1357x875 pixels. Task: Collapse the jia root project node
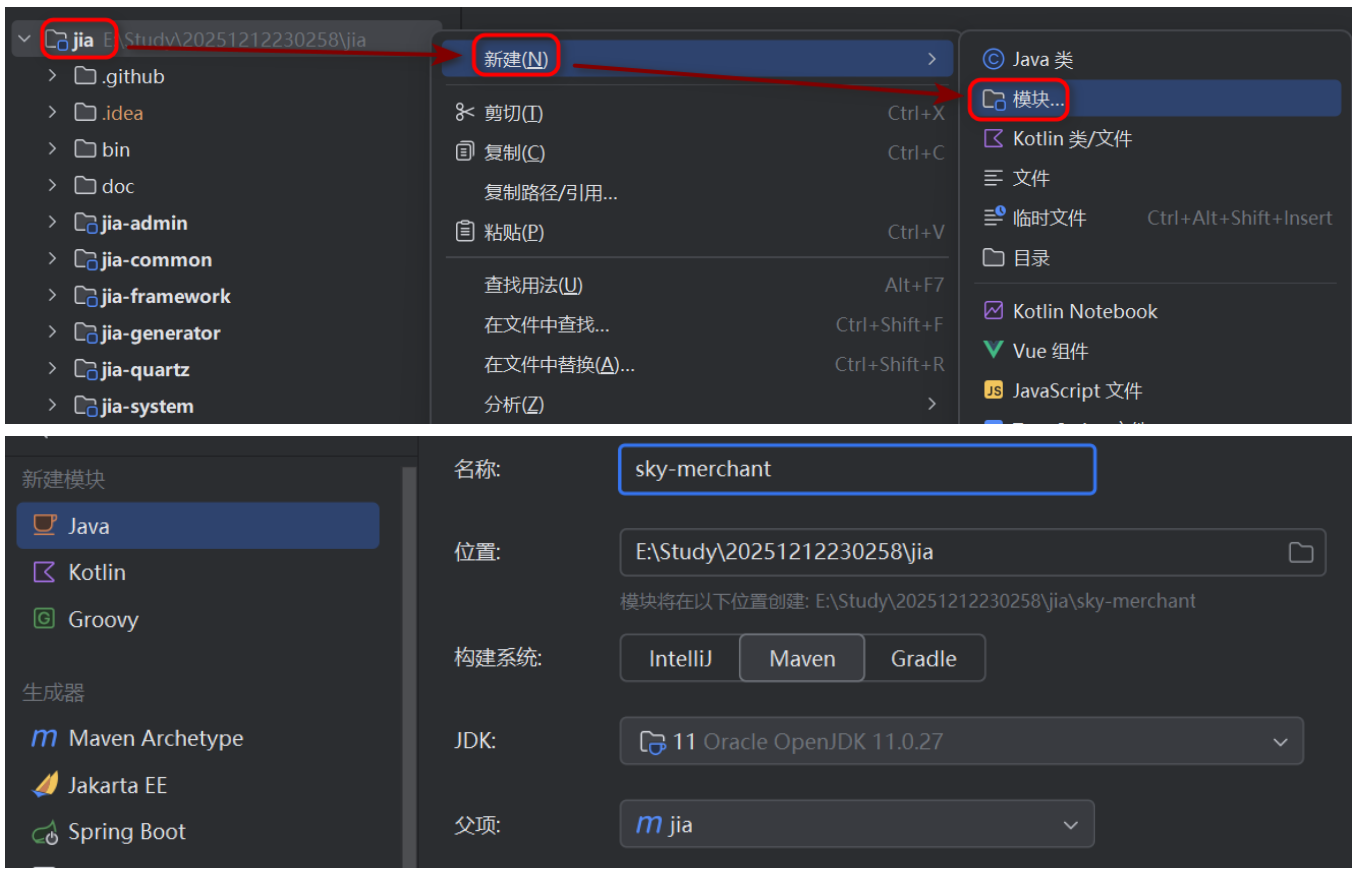click(25, 40)
